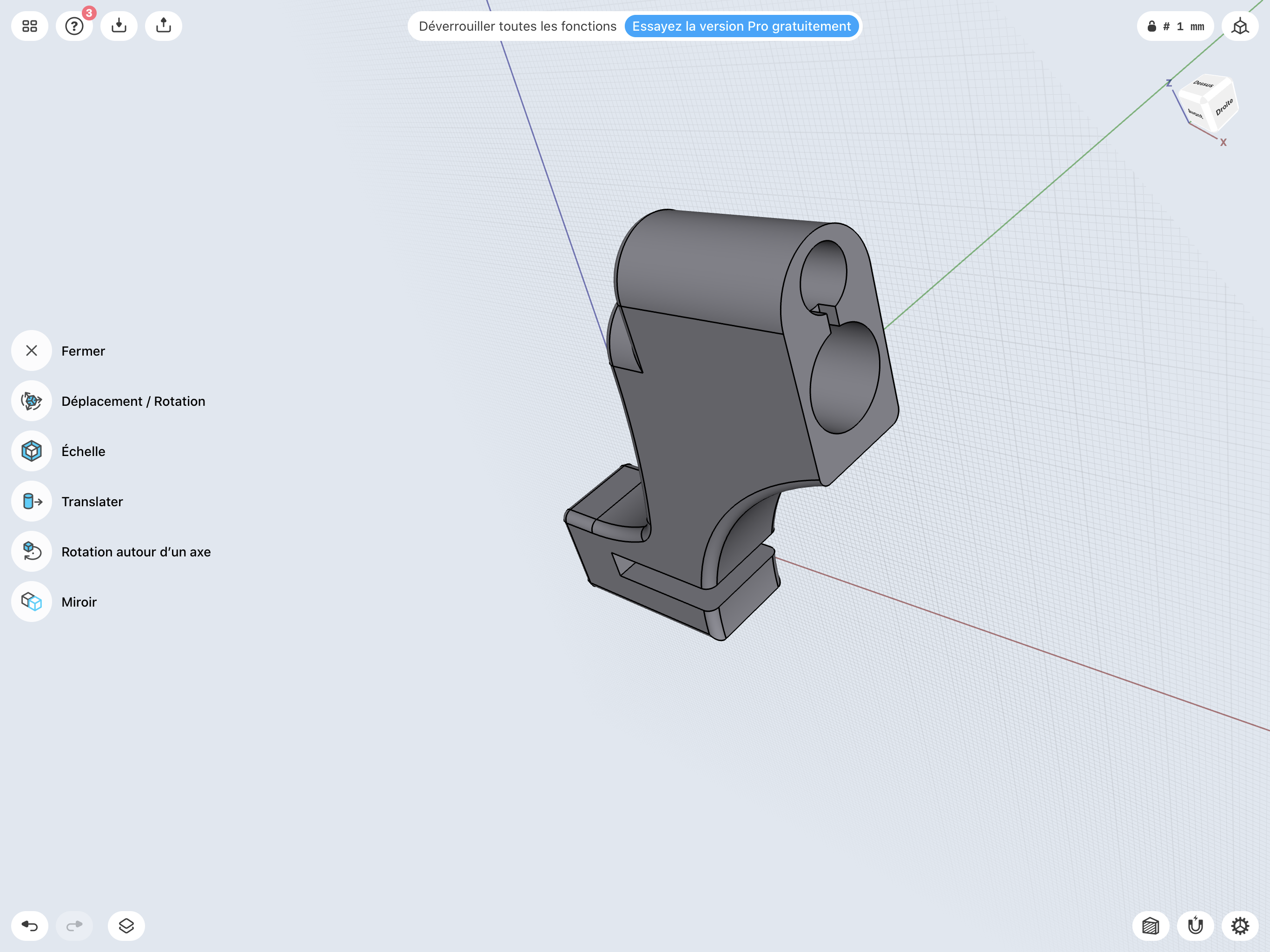
Task: Select the Échelle scale tool icon
Action: tap(32, 451)
